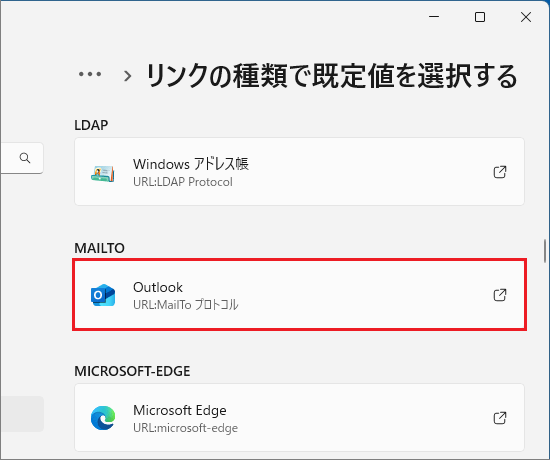The width and height of the screenshot is (550, 460).
Task: Click the Microsoft Edge app icon
Action: tap(103, 418)
